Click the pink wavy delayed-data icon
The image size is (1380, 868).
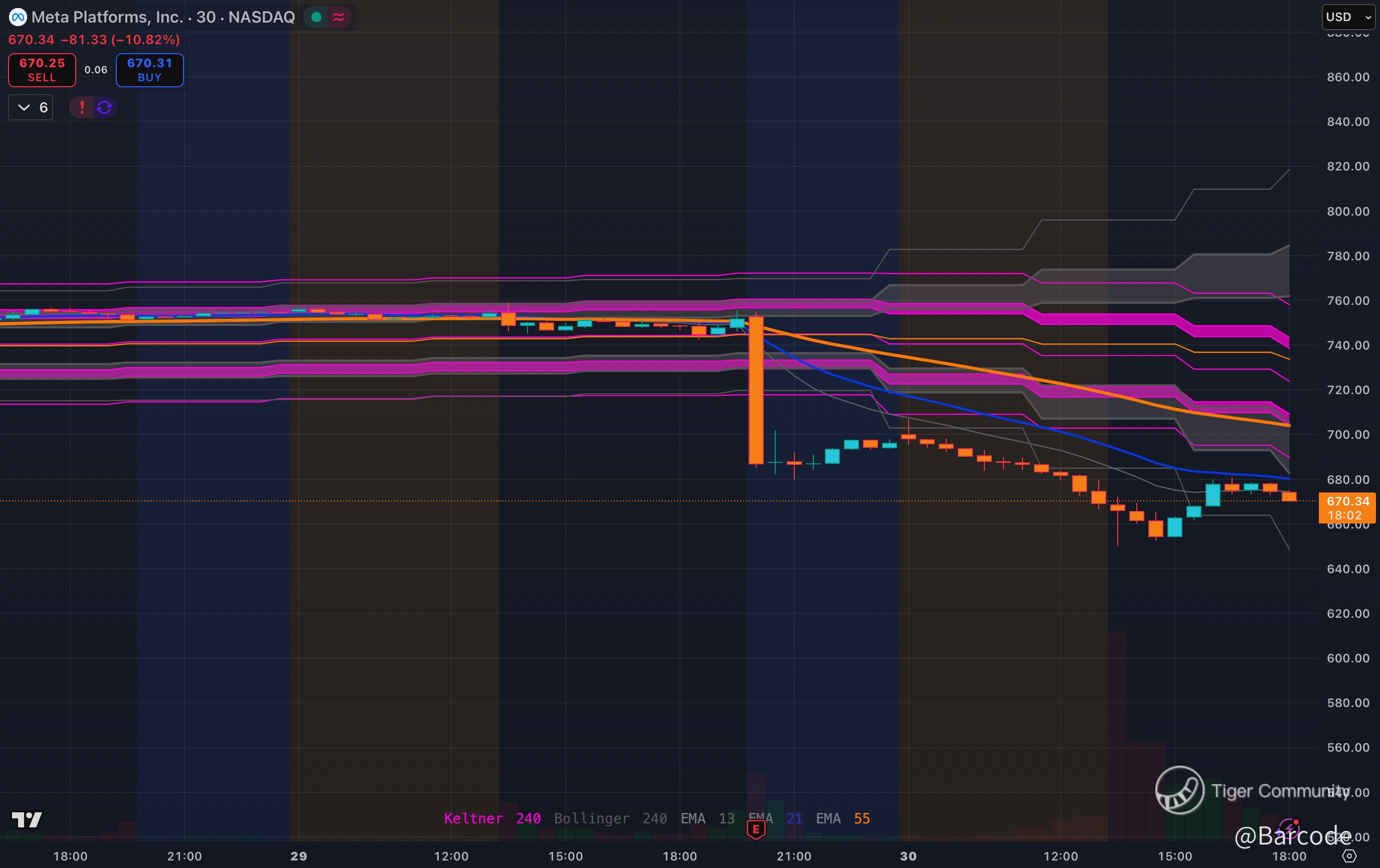pos(338,17)
